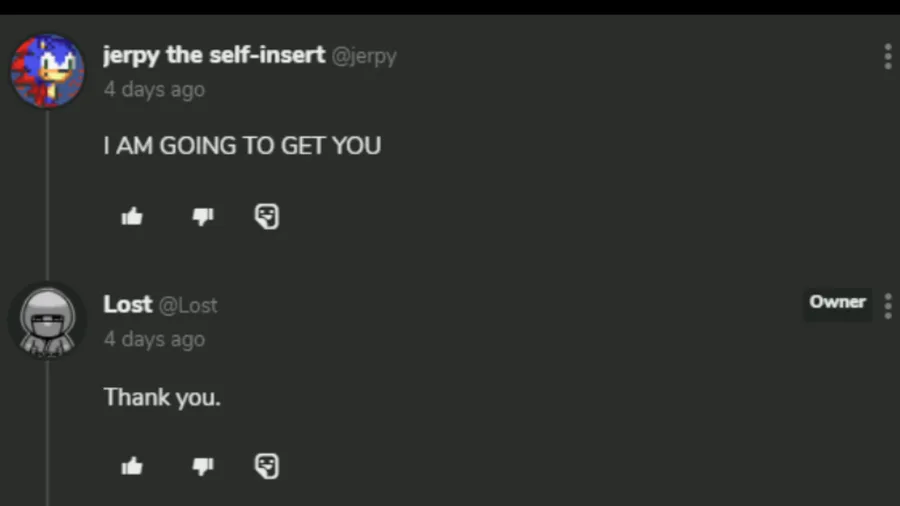The image size is (900, 506).
Task: Click the @jerpy username handle
Action: [x=364, y=56]
